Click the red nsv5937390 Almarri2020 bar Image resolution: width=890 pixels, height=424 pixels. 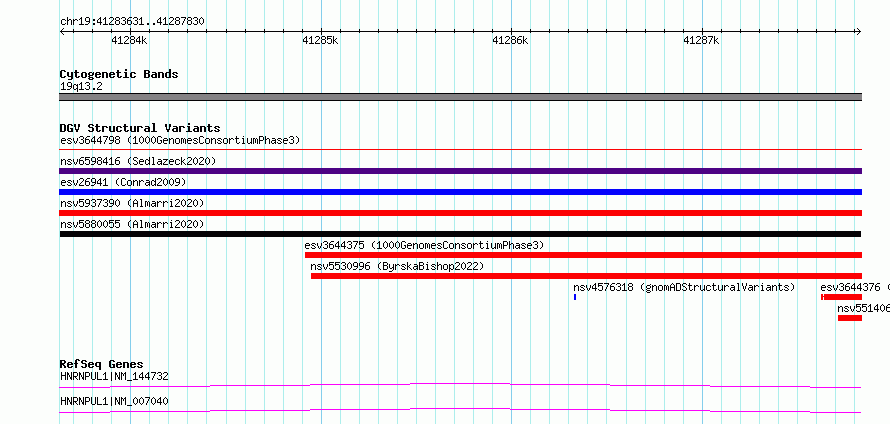pos(460,213)
